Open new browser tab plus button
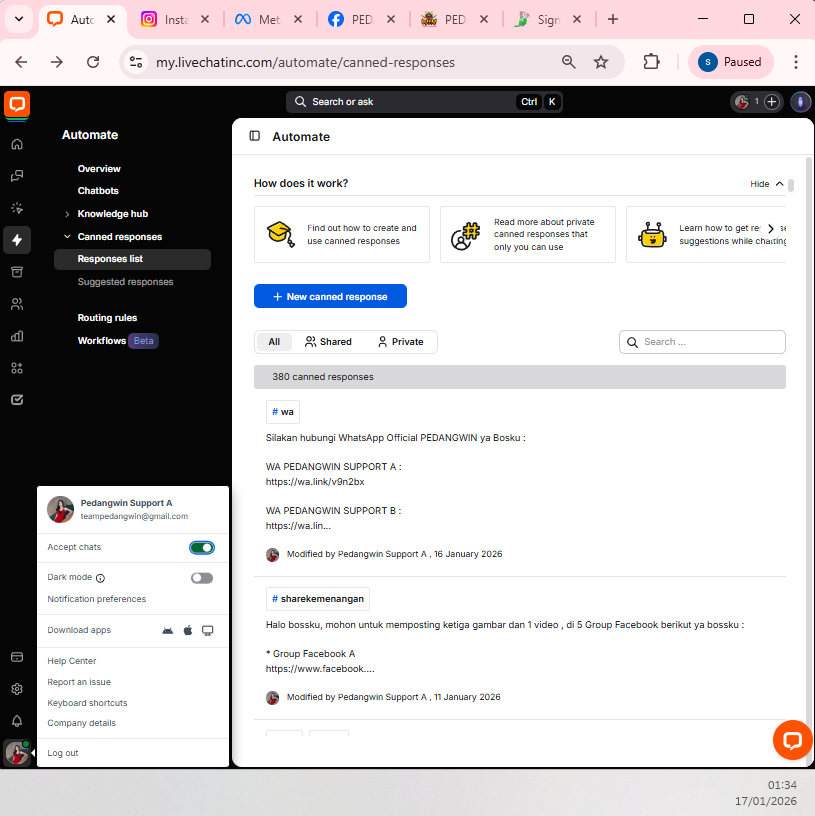Viewport: 815px width, 816px height. coord(613,19)
